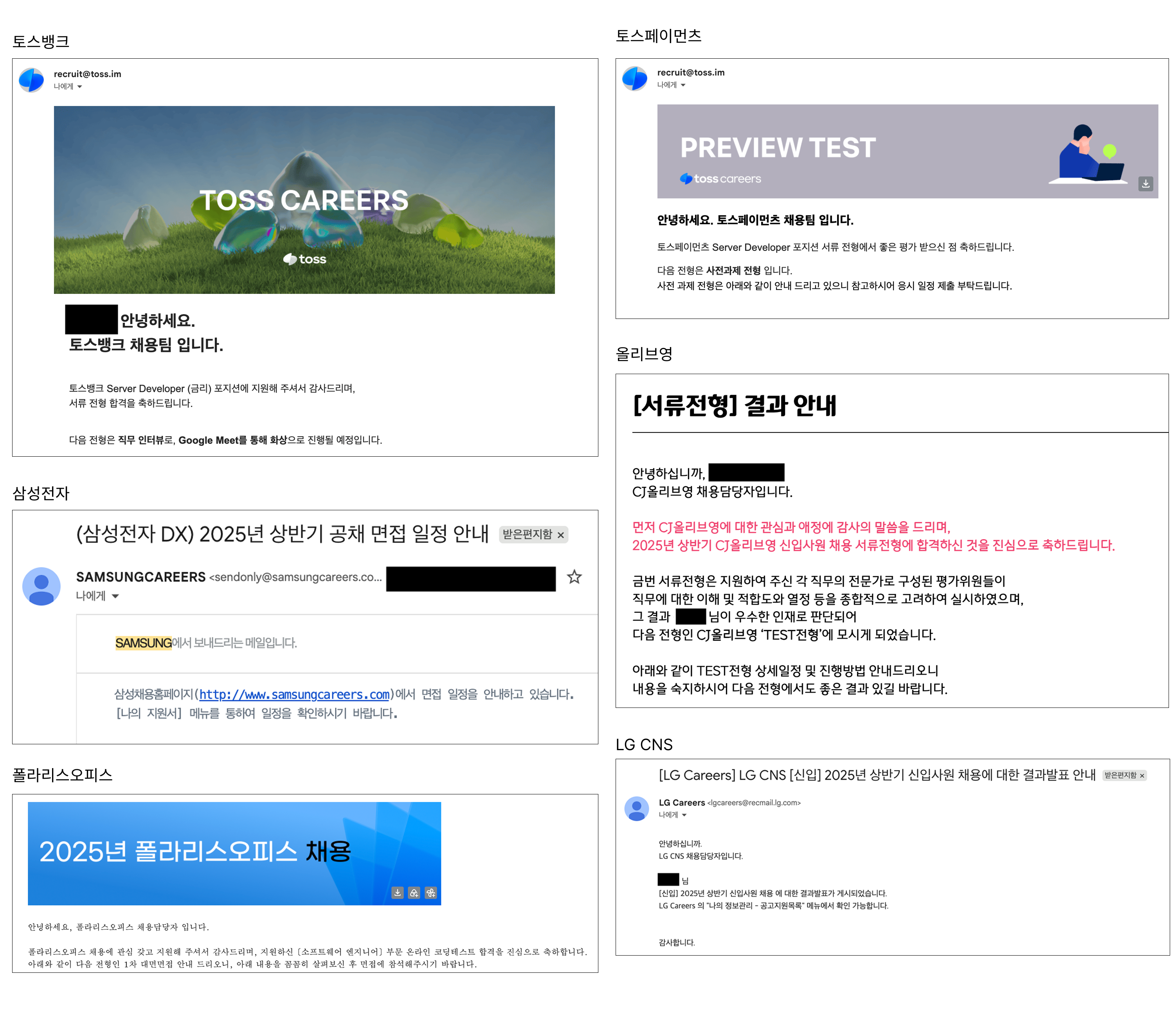Click '안녕하세요, 폴라리스오피스 채용담당자 입니다.' text

tap(119, 927)
